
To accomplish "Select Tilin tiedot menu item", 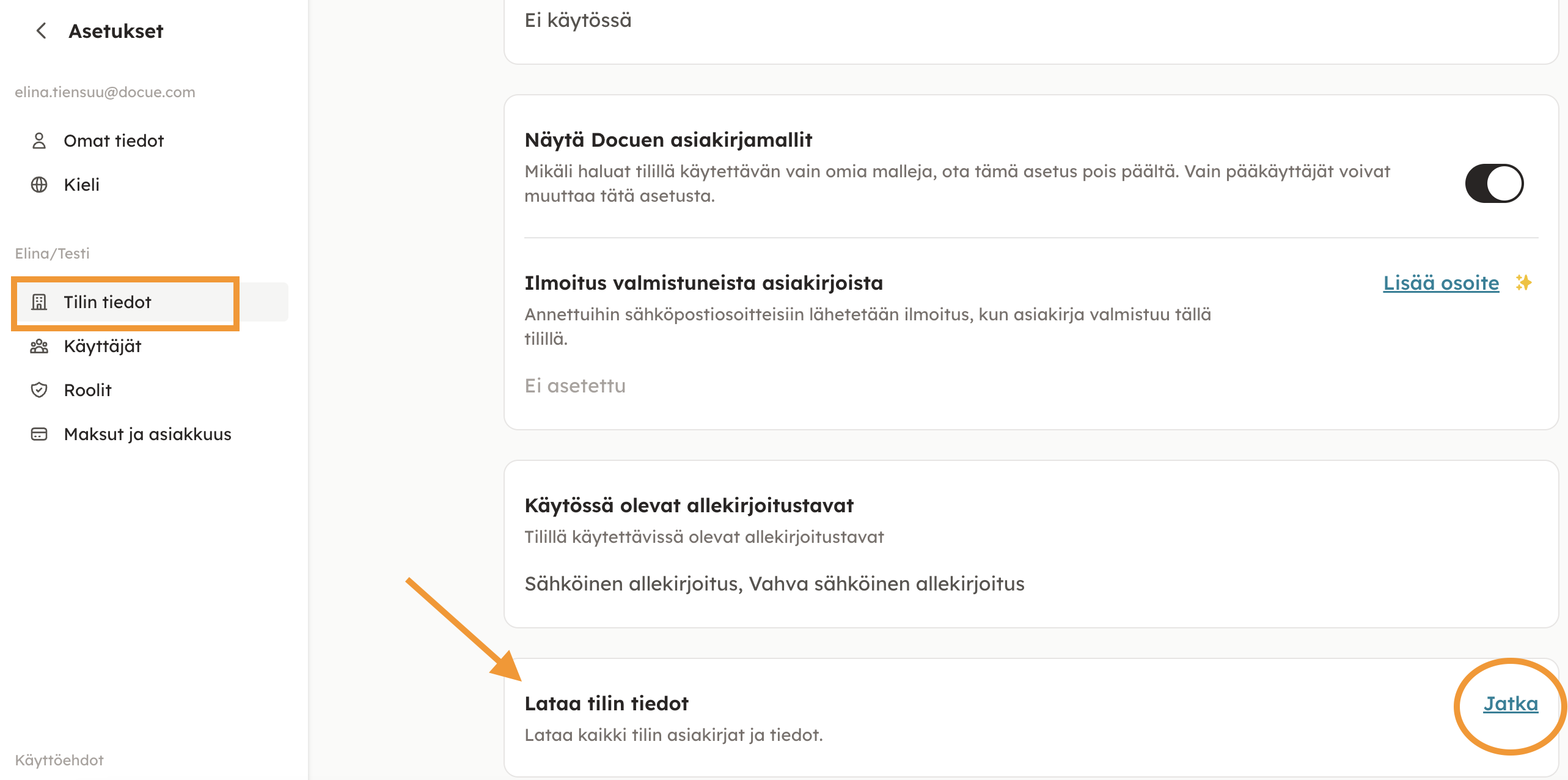I will click(x=108, y=302).
